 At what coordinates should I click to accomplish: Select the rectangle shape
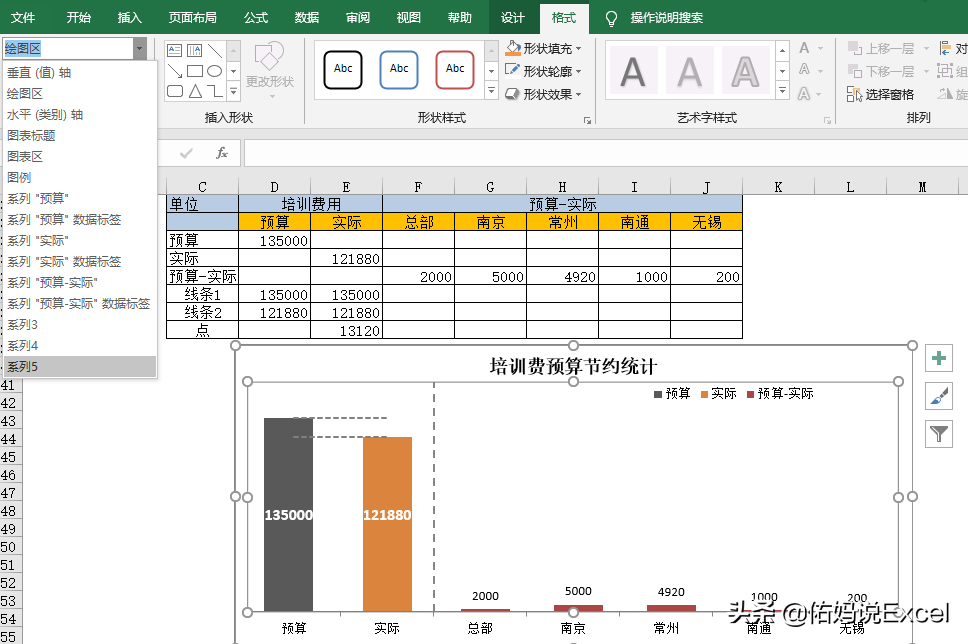(x=194, y=71)
